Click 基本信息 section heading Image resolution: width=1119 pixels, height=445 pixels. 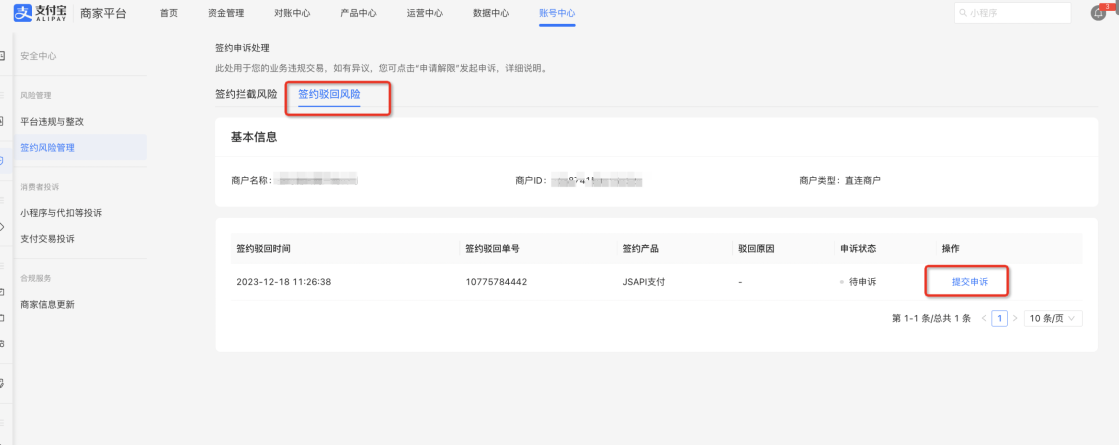[254, 137]
